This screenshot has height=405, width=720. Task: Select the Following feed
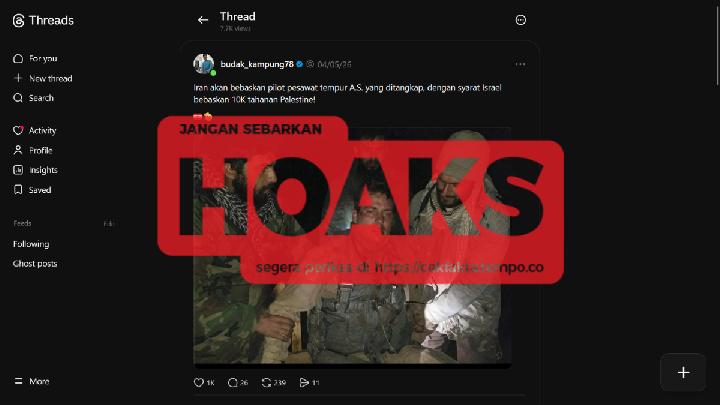tap(31, 244)
